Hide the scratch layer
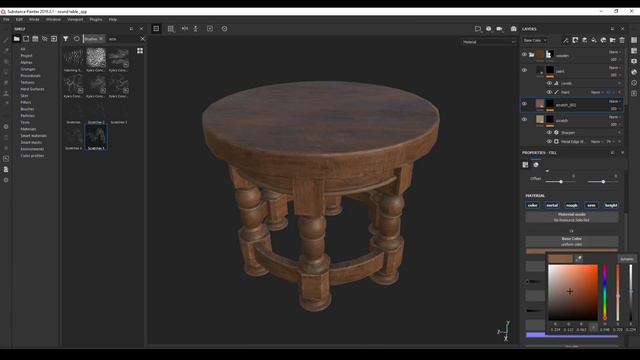Image resolution: width=640 pixels, height=360 pixels. tap(524, 120)
